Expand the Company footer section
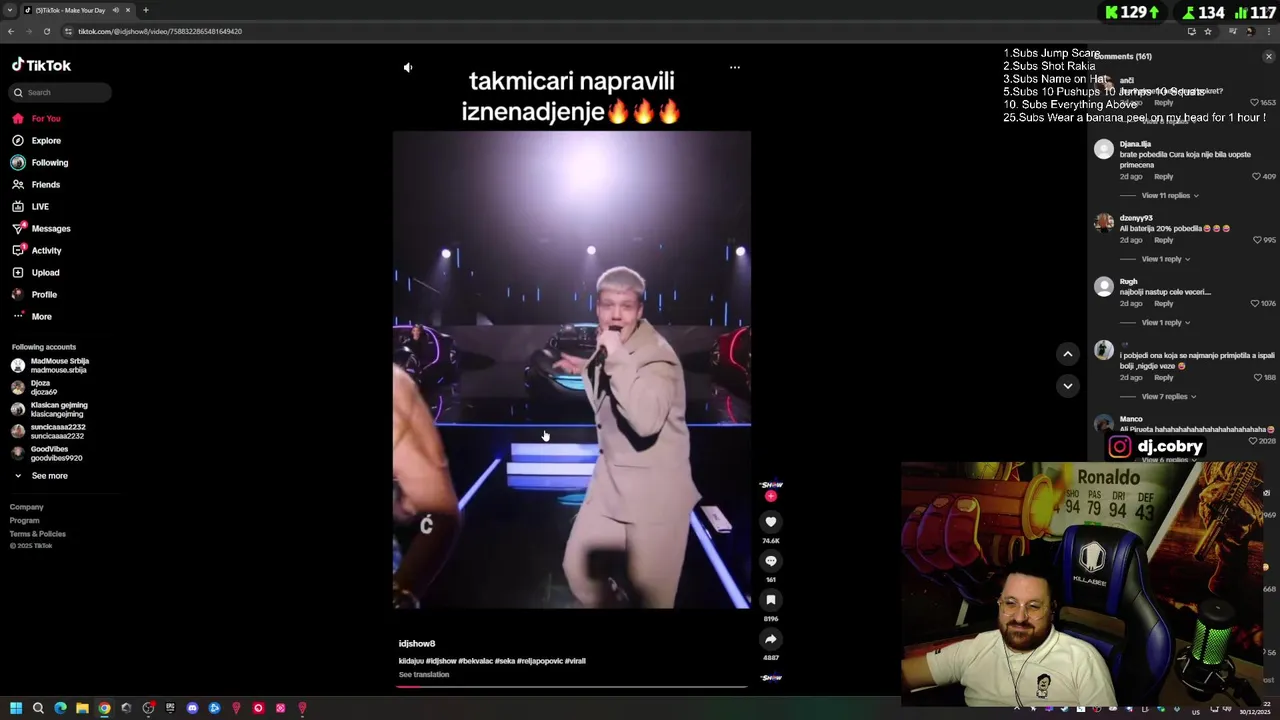 (27, 507)
